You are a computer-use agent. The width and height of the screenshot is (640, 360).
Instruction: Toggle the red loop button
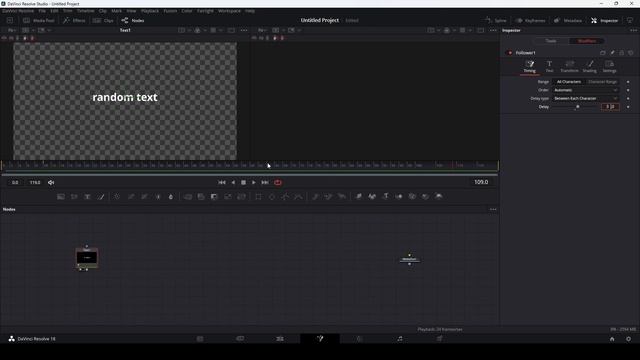pyautogui.click(x=278, y=182)
